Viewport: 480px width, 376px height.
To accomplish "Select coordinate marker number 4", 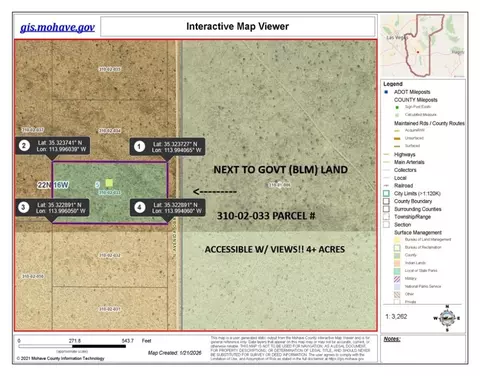I will pyautogui.click(x=139, y=207).
